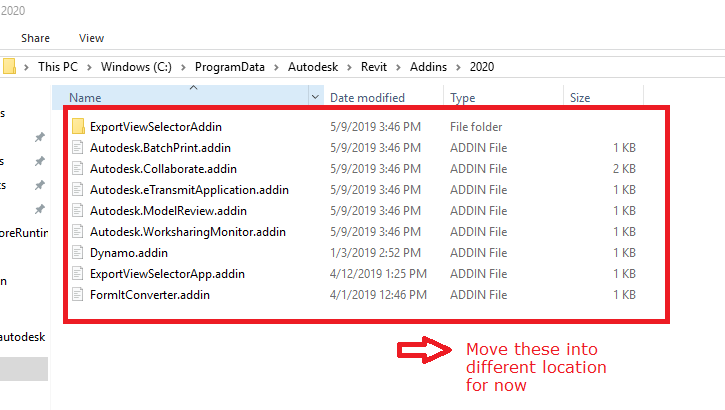Click the Autodesk.BatchPrint.addin file name
Viewport: 725px width, 410px height.
(160, 148)
